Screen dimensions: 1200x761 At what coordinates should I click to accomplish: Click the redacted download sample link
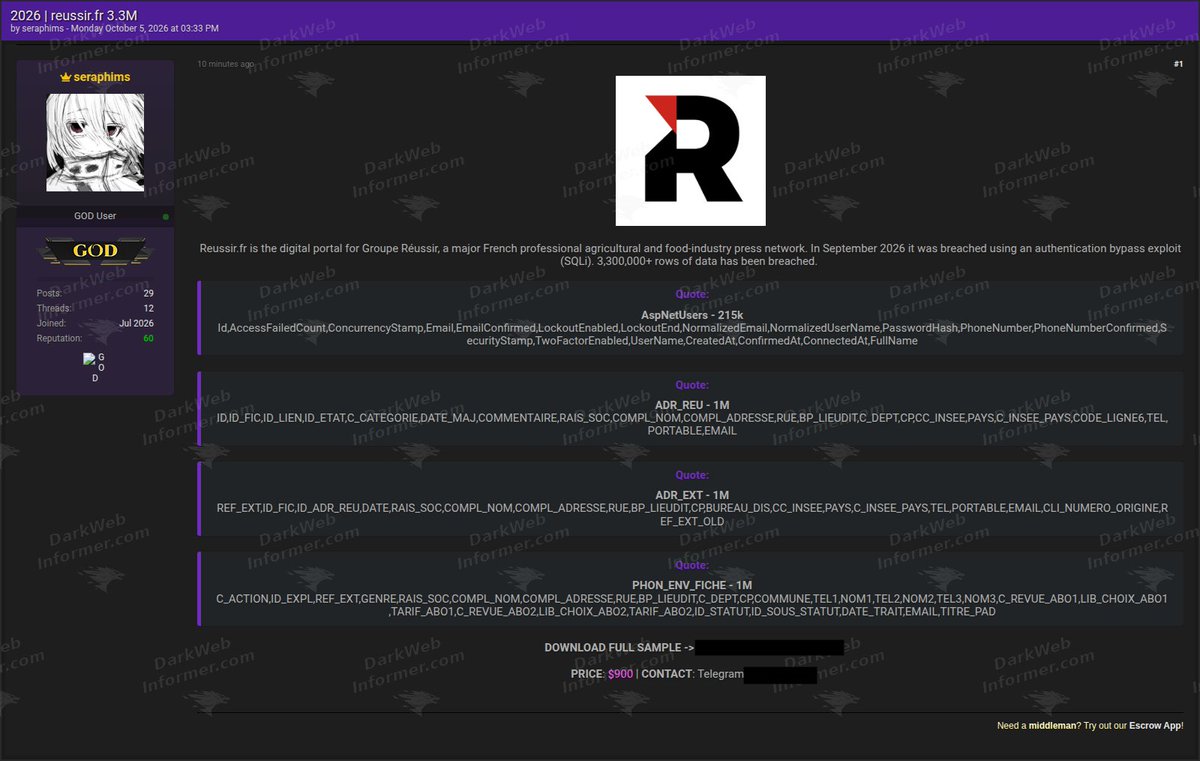(769, 648)
